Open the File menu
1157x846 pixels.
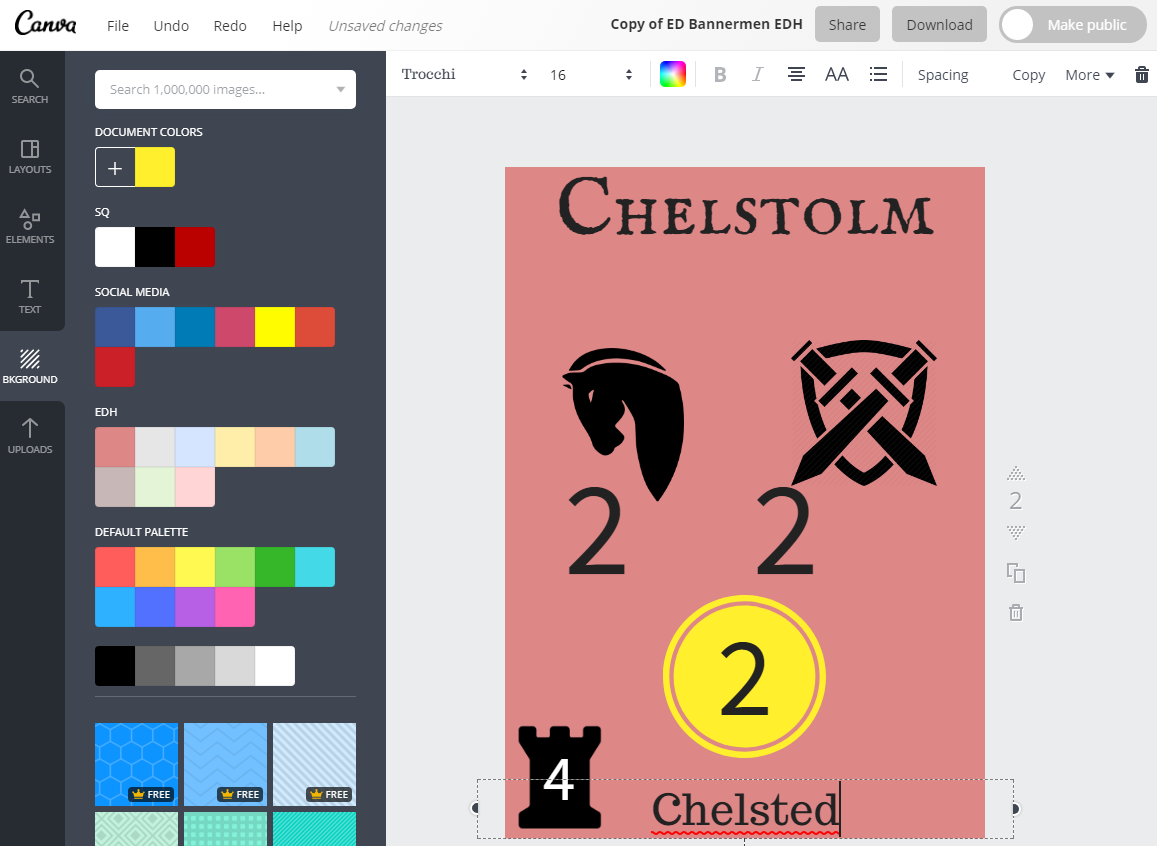coord(118,25)
